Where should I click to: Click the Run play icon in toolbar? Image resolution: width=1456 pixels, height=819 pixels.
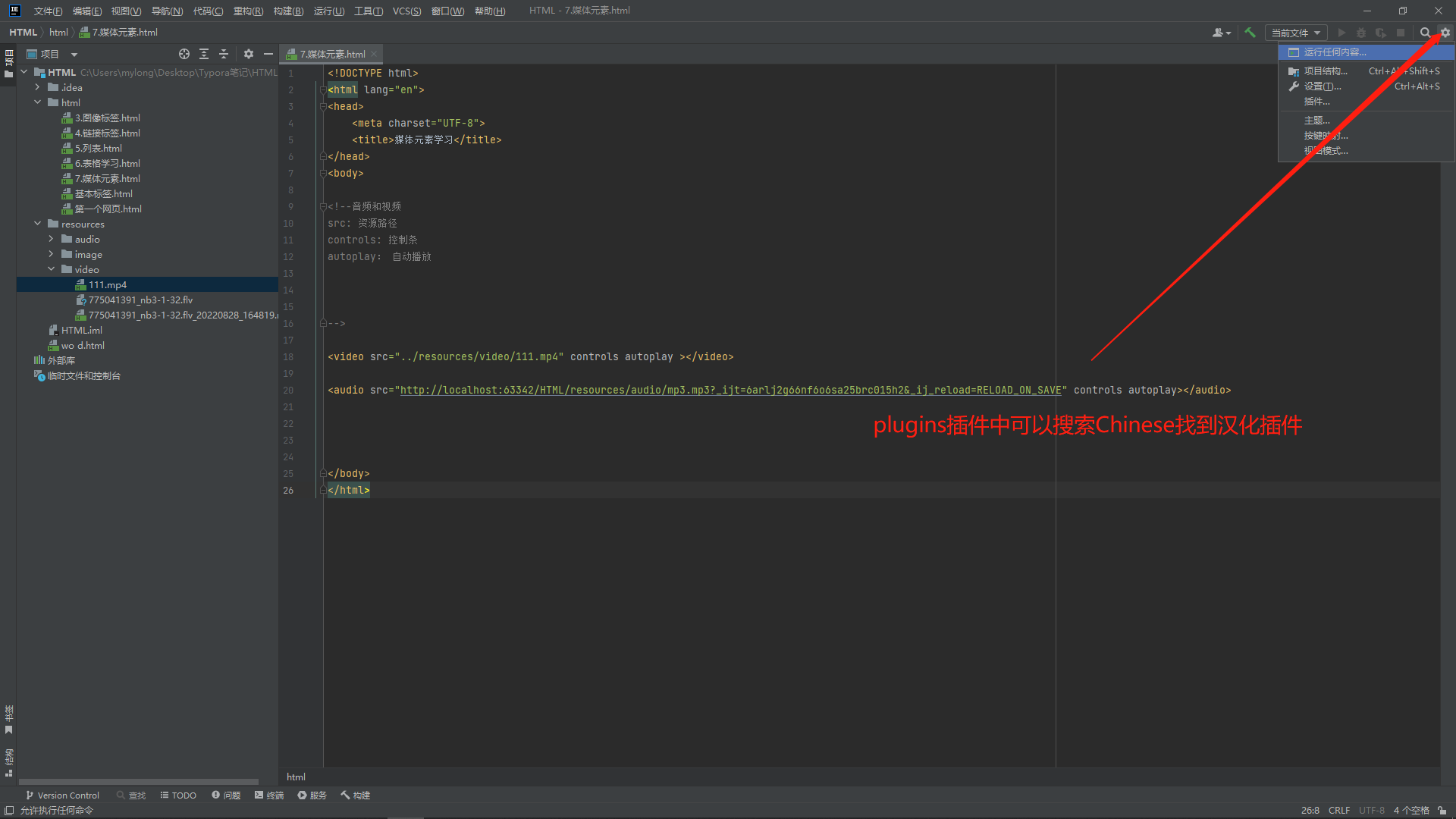1341,33
